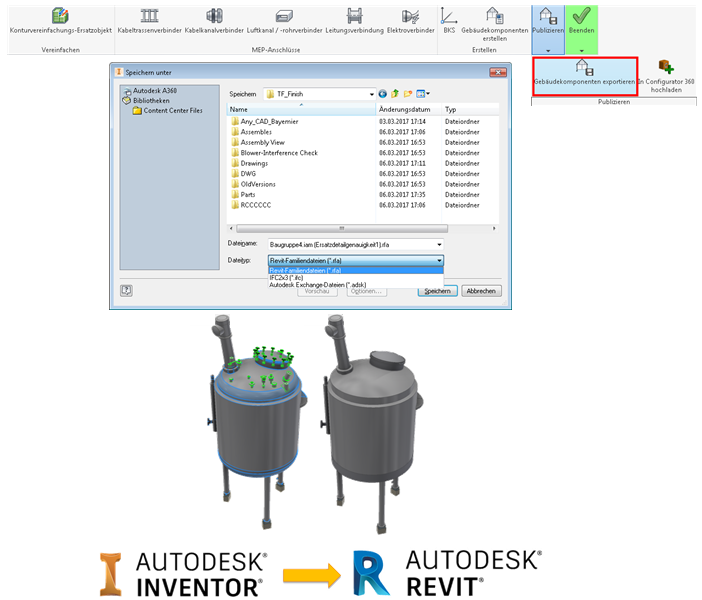Open the Speichern location dropdown TF_Finish
The height and width of the screenshot is (600, 702).
tap(319, 94)
